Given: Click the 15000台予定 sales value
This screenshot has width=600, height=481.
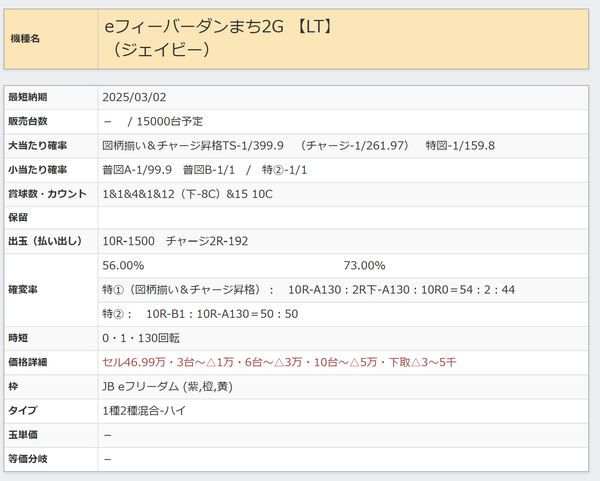Looking at the screenshot, I should click(x=170, y=121).
